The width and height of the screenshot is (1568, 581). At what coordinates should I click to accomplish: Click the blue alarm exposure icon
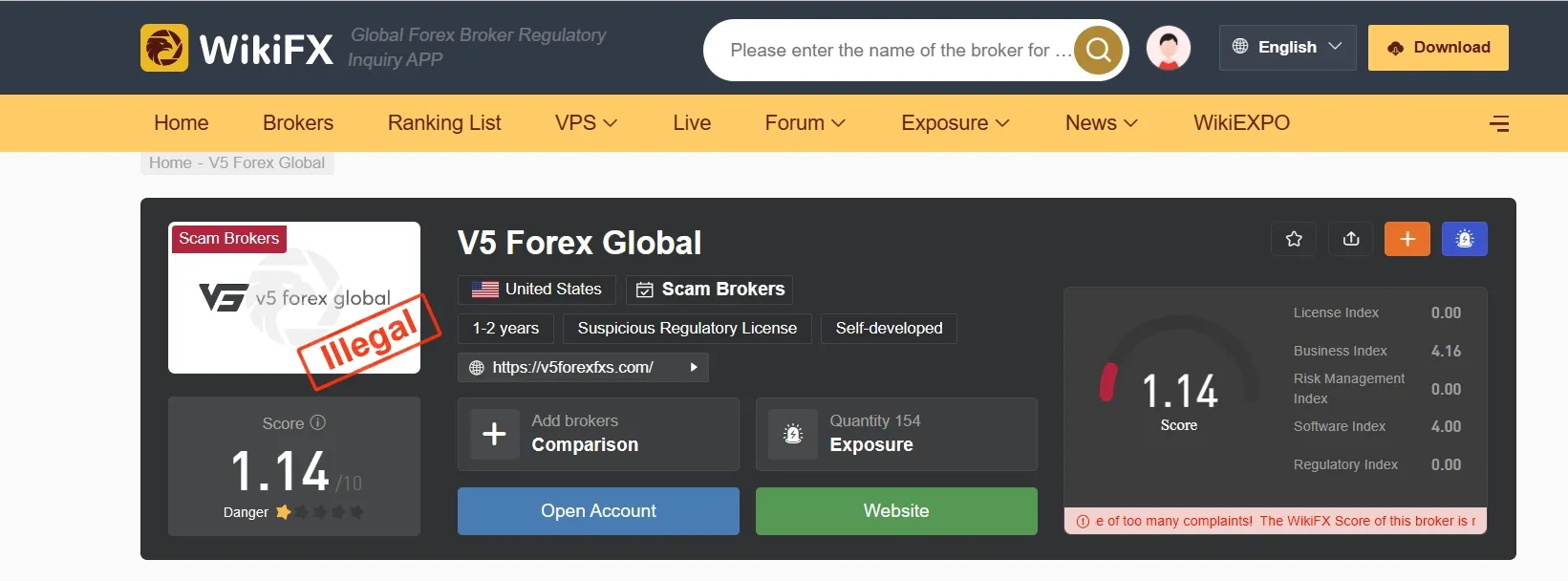(x=1465, y=239)
